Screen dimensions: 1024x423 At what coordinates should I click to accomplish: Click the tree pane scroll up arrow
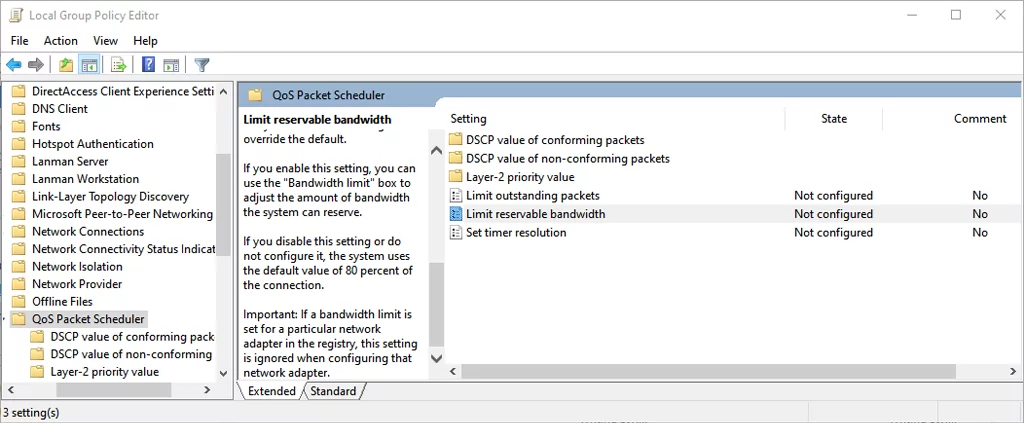(223, 92)
